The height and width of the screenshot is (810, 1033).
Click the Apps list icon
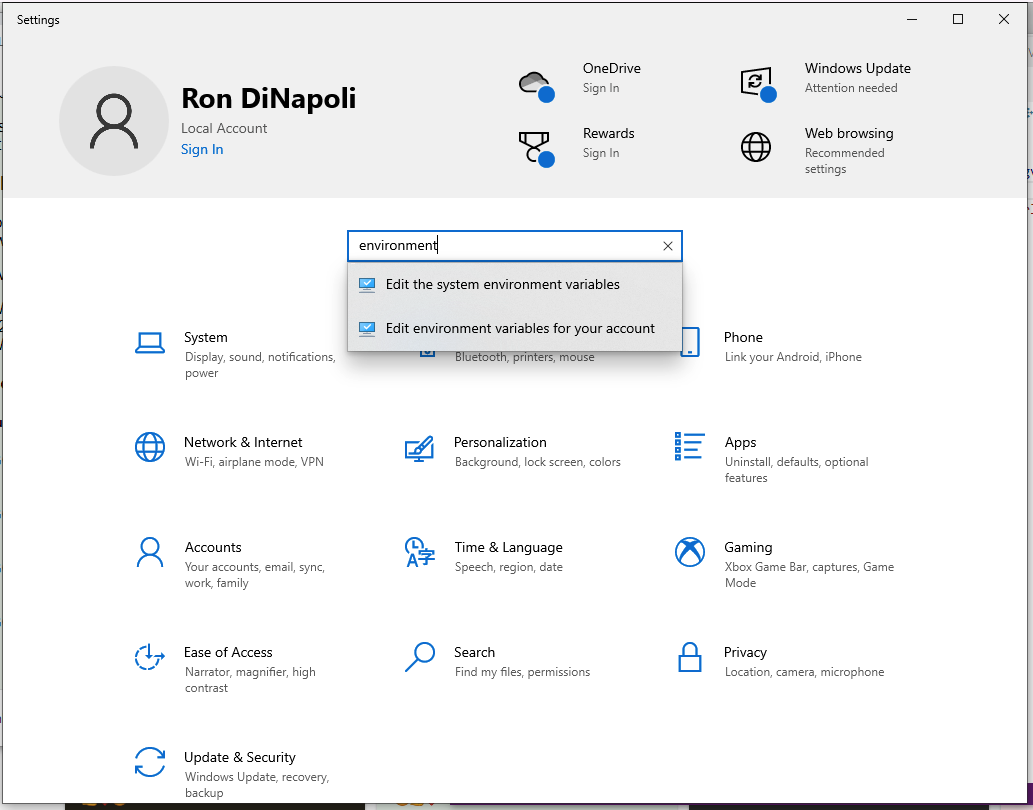[690, 447]
